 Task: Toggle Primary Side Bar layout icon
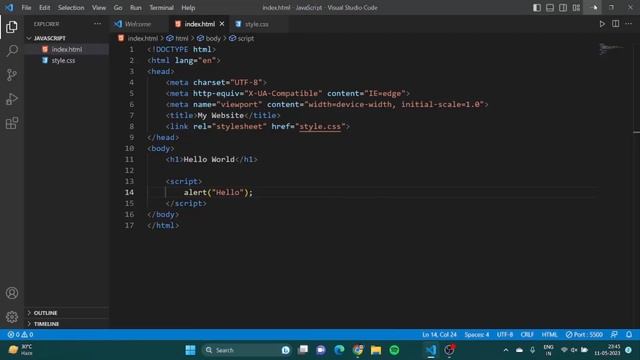pyautogui.click(x=537, y=8)
